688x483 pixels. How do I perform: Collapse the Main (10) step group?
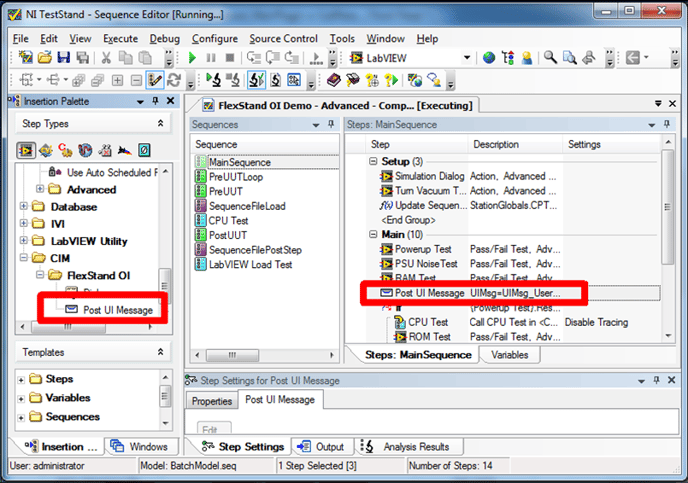[373, 234]
